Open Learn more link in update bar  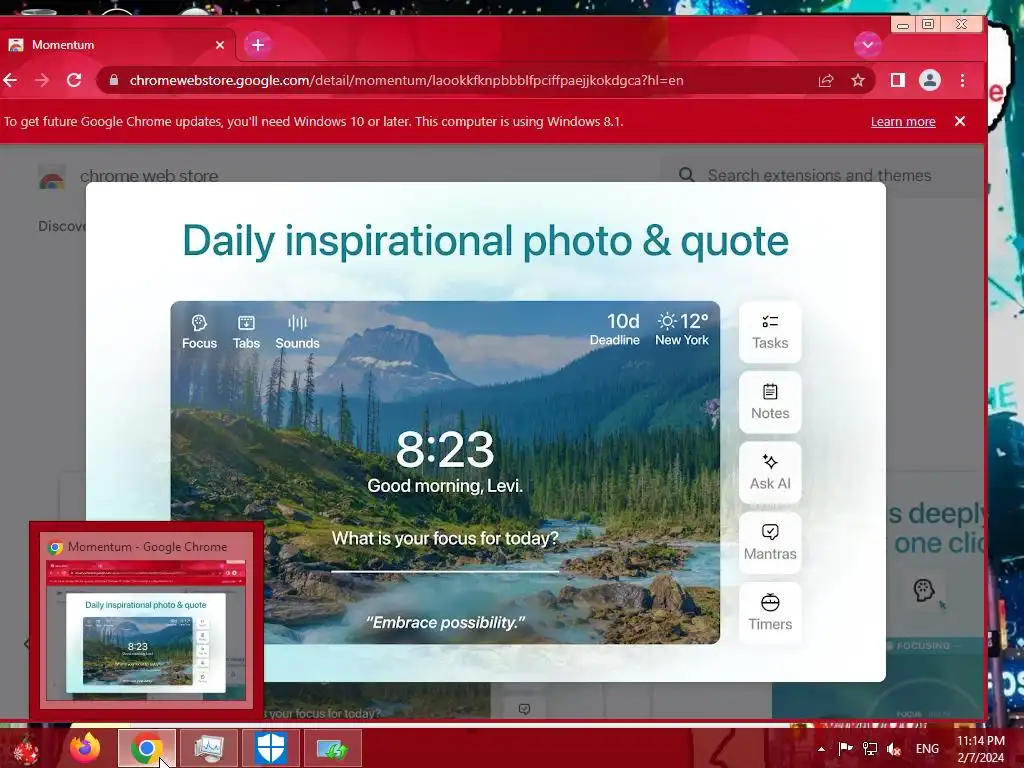tap(903, 121)
